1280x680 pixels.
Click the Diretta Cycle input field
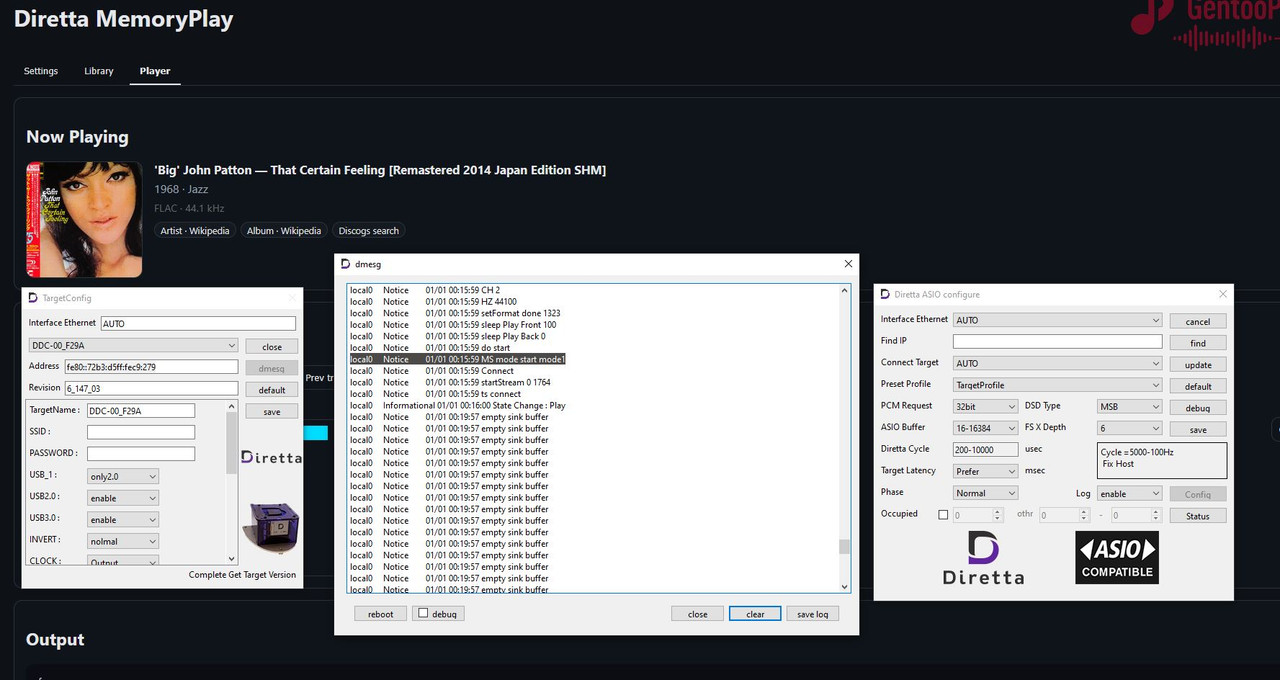[x=986, y=450]
